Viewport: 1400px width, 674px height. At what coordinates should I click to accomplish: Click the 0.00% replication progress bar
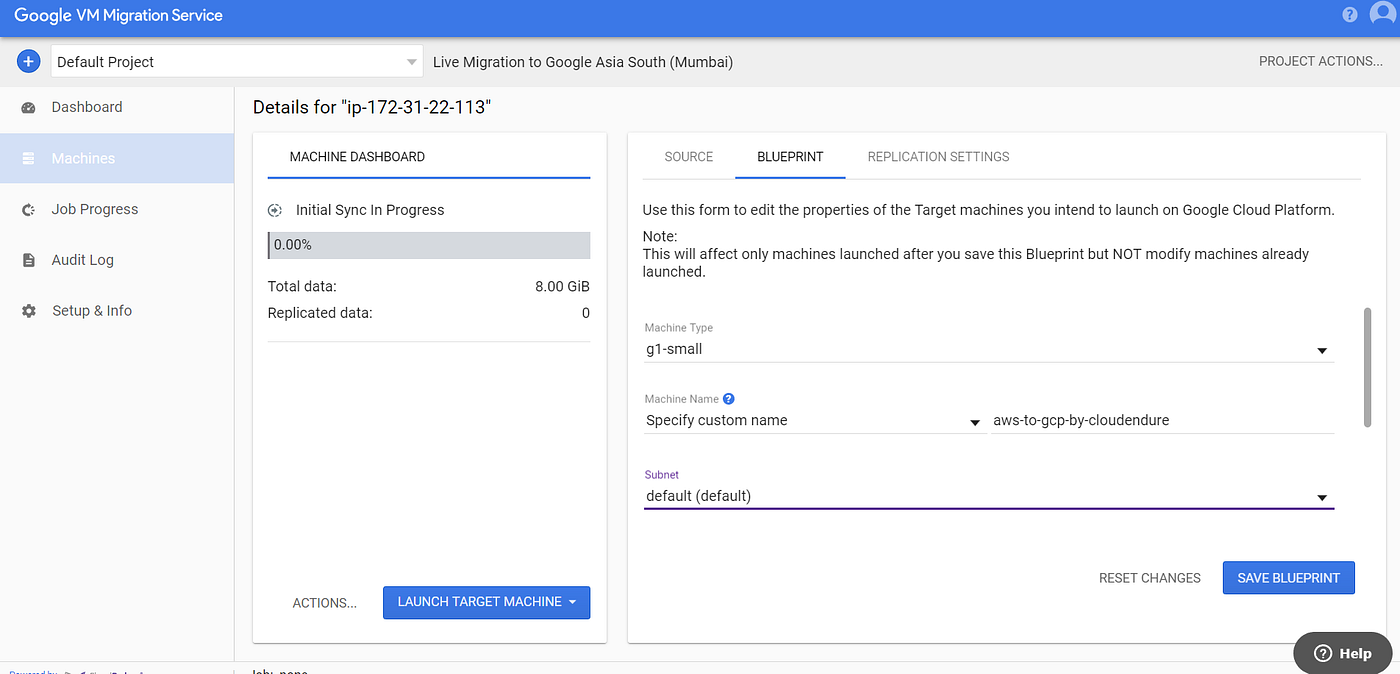[428, 245]
